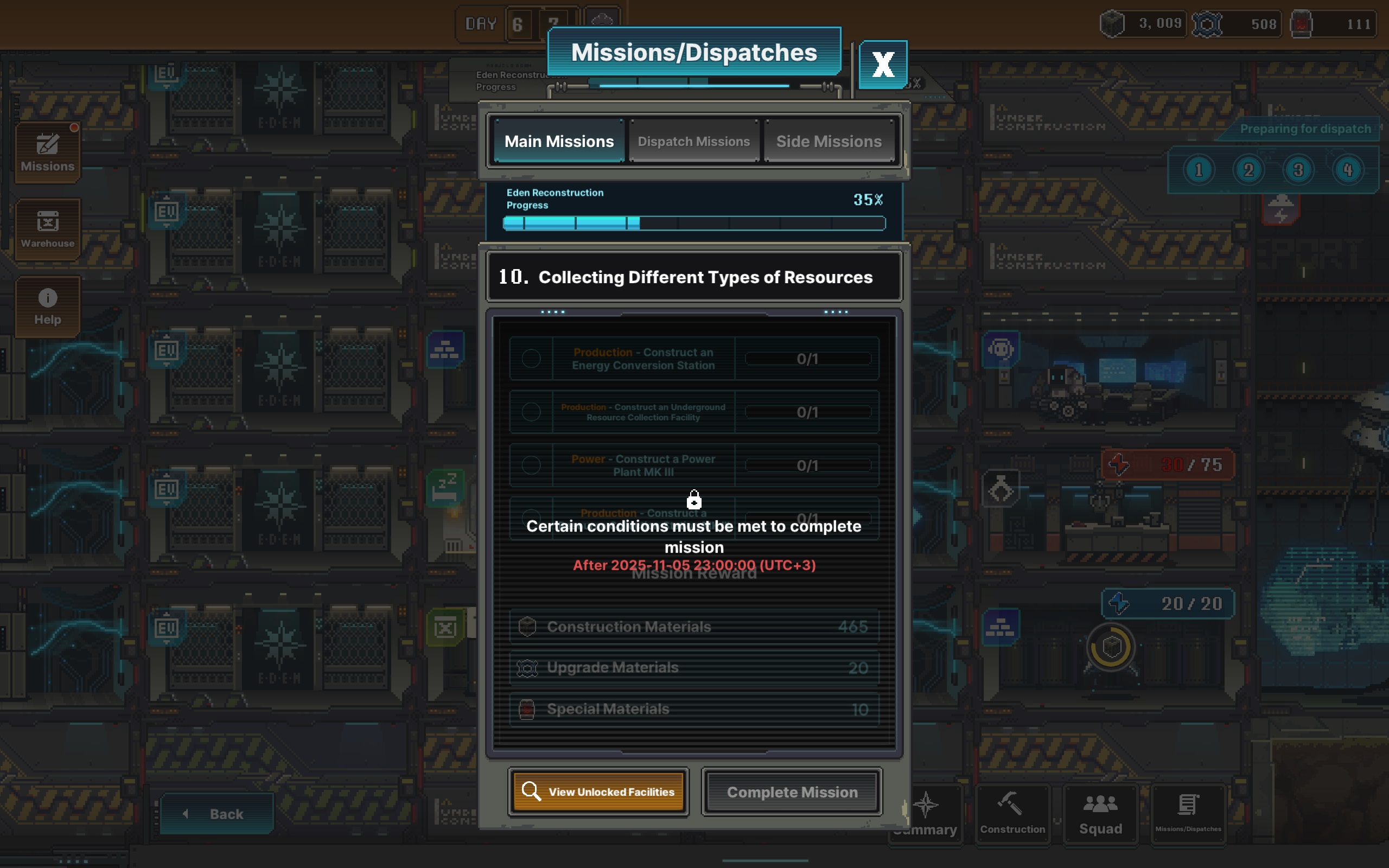The width and height of the screenshot is (1389, 868).
Task: Select dispatch squad slot 3
Action: click(1298, 170)
